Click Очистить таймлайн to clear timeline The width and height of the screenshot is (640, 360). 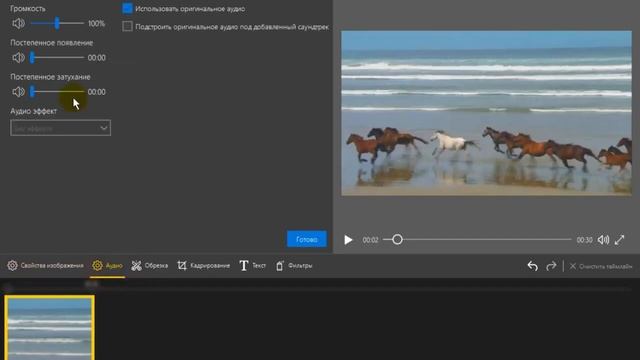pyautogui.click(x=601, y=266)
